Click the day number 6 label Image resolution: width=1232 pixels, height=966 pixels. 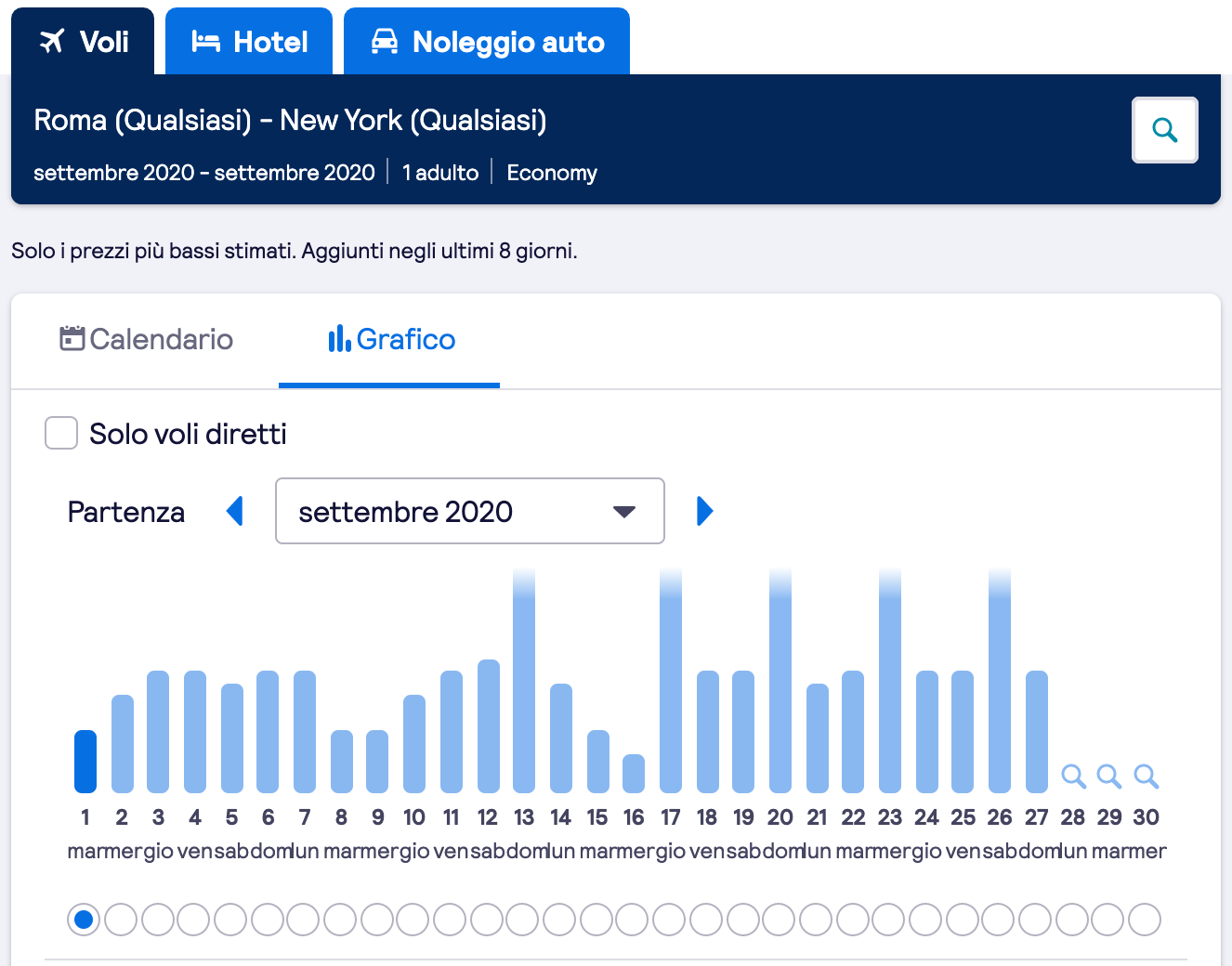[268, 817]
